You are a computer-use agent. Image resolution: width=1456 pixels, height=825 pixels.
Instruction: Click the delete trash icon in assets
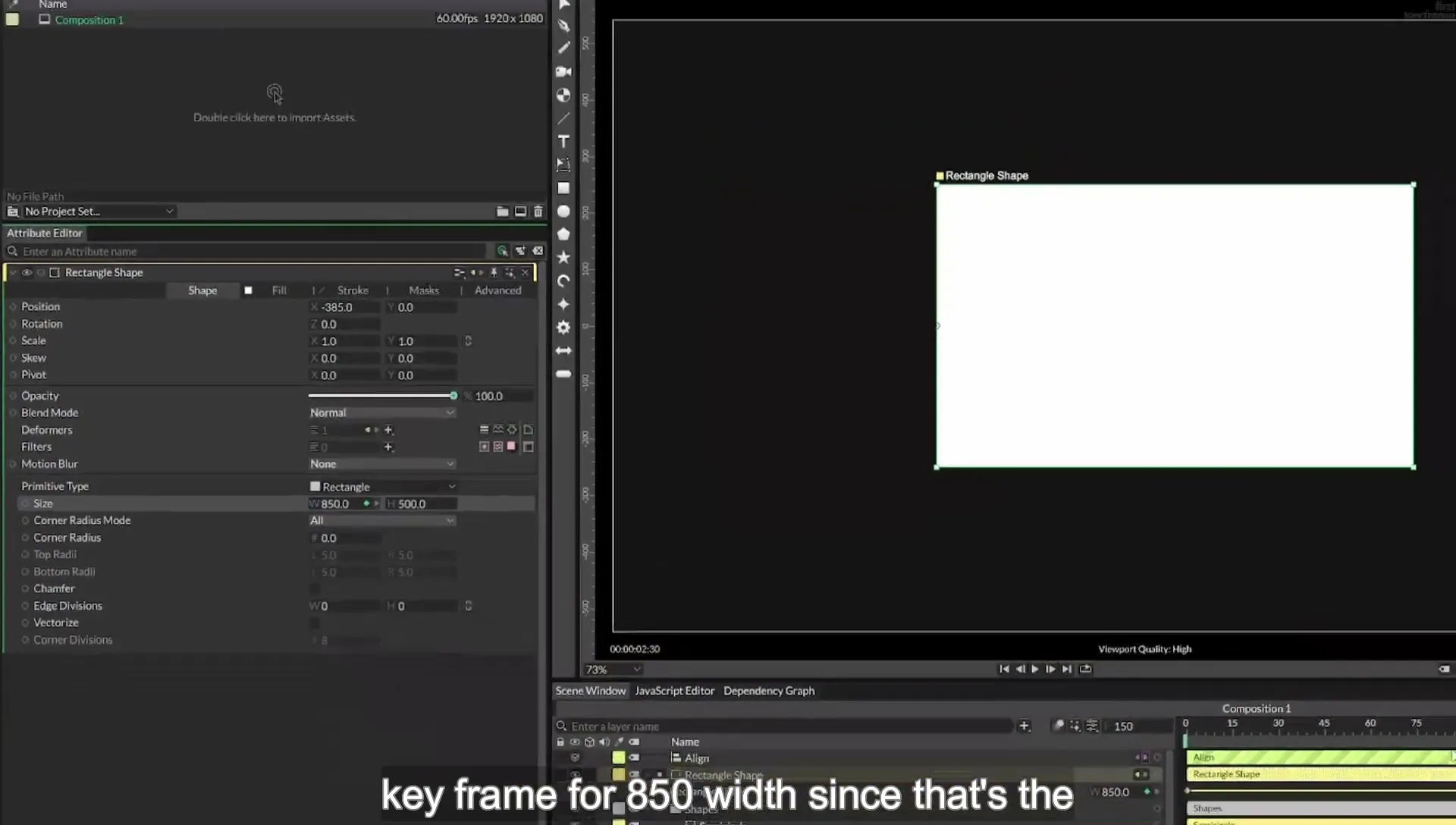coord(538,212)
